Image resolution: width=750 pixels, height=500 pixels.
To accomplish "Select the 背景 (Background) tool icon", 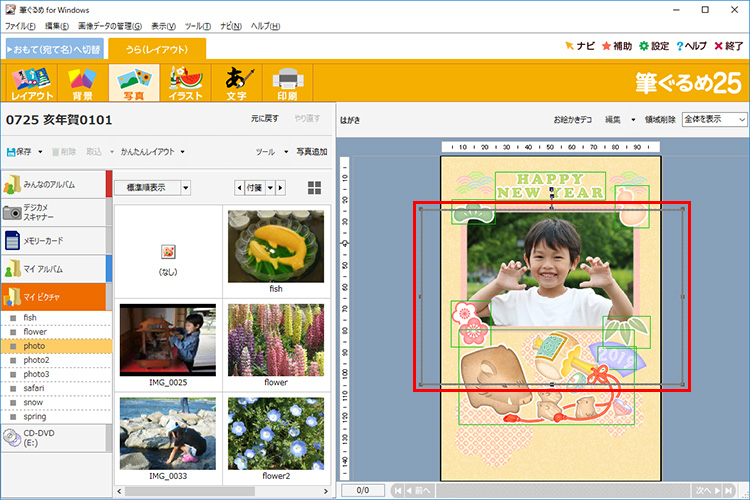I will pyautogui.click(x=81, y=82).
